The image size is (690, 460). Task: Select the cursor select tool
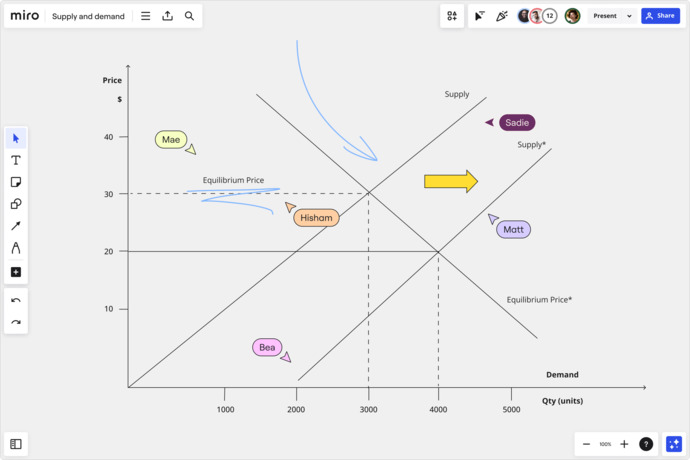coord(16,139)
